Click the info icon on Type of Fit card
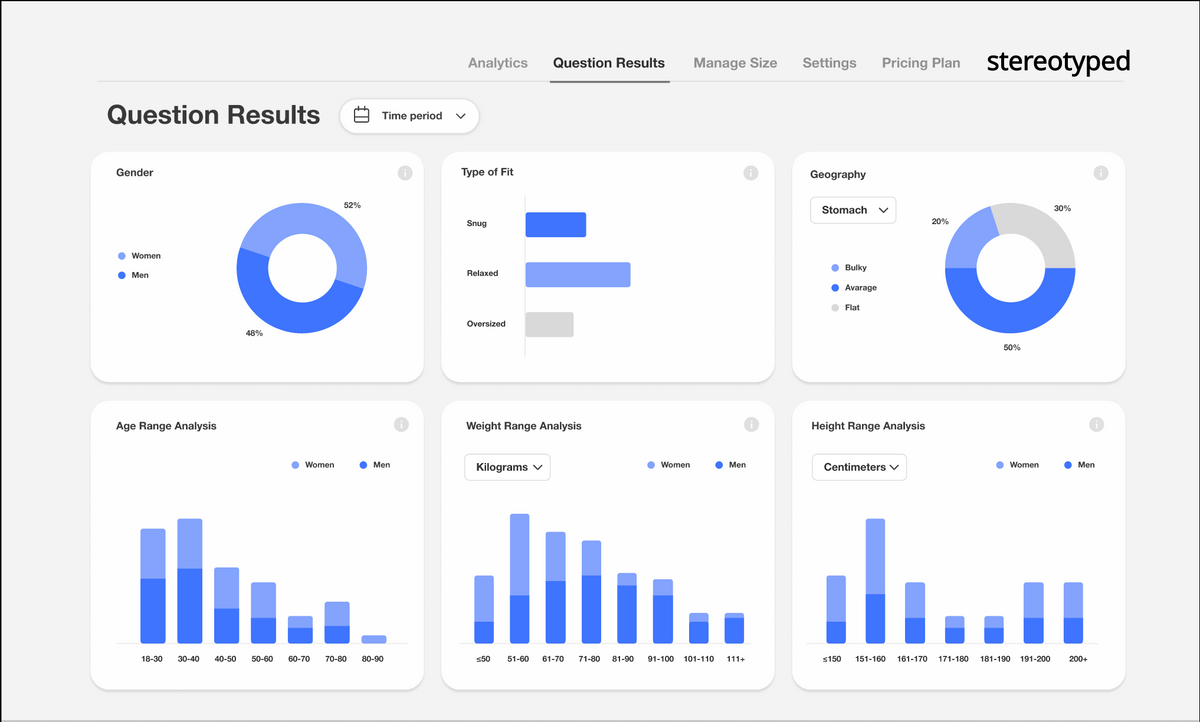Screen dimensions: 1200x722 coord(751,173)
